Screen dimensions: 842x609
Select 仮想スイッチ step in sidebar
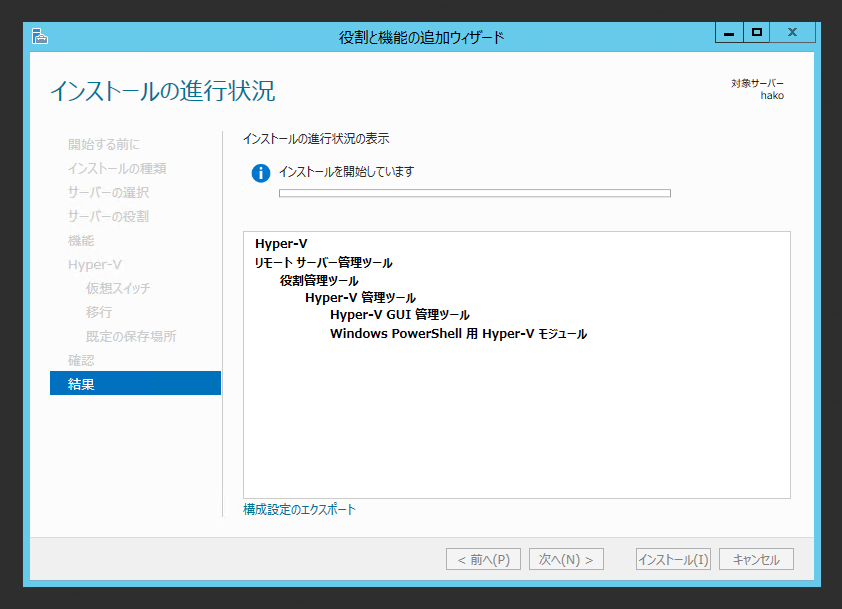point(118,288)
